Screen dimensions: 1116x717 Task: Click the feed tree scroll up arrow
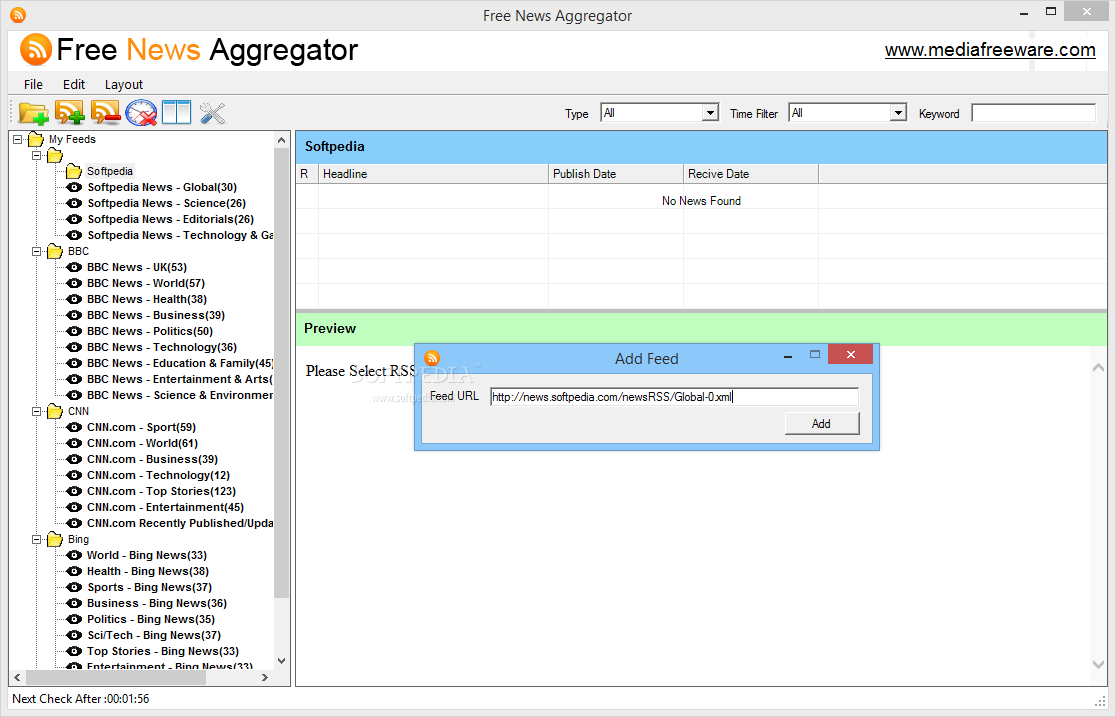coord(281,140)
